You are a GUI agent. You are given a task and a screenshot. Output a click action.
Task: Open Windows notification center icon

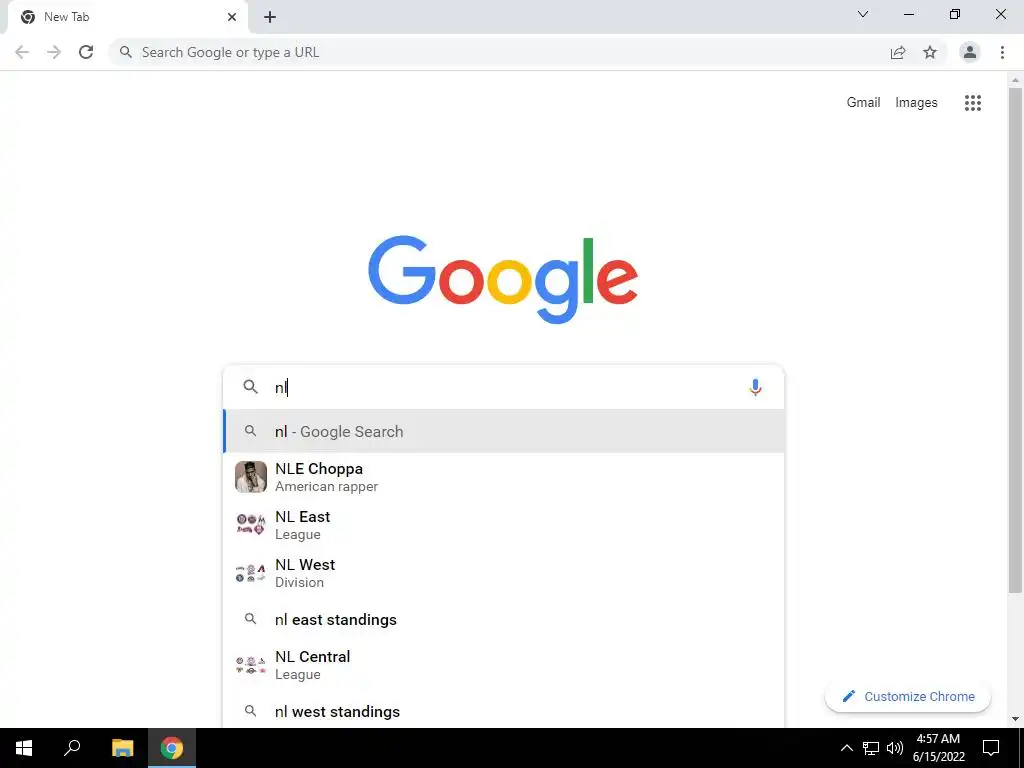pos(991,748)
